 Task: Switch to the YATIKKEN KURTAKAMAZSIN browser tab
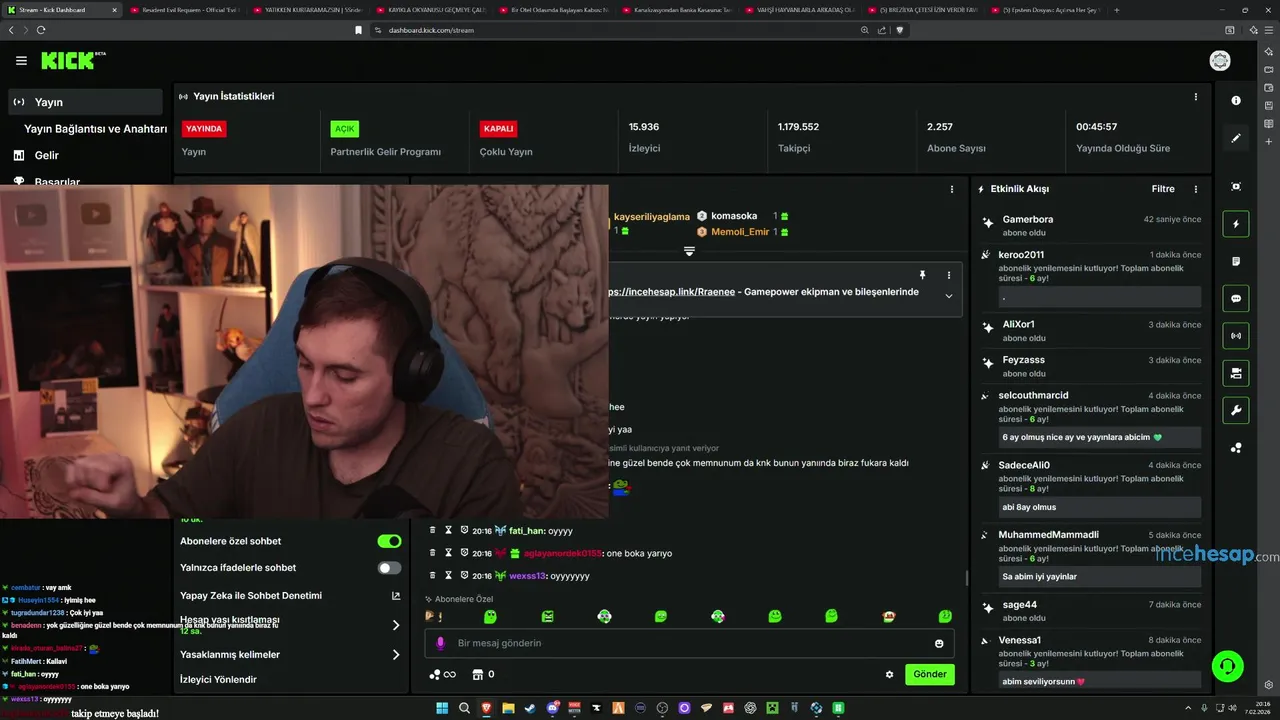(x=306, y=9)
